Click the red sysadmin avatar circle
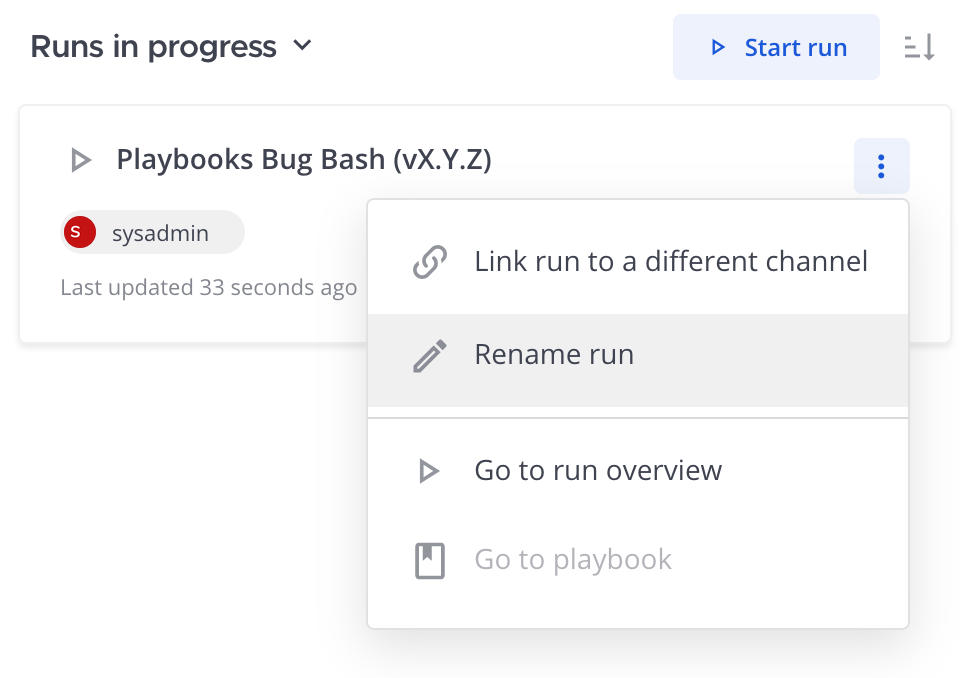Image resolution: width=978 pixels, height=678 pixels. point(79,231)
